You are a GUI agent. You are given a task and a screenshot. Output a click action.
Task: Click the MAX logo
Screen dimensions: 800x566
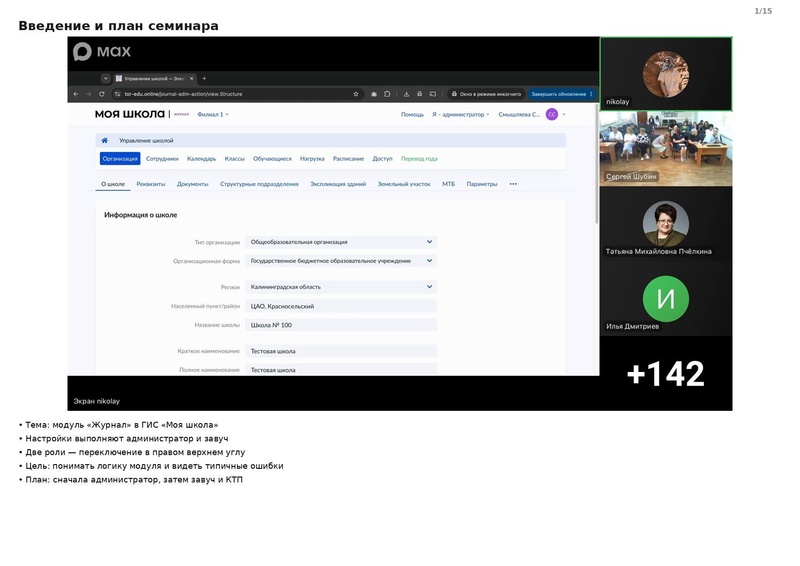pyautogui.click(x=102, y=52)
